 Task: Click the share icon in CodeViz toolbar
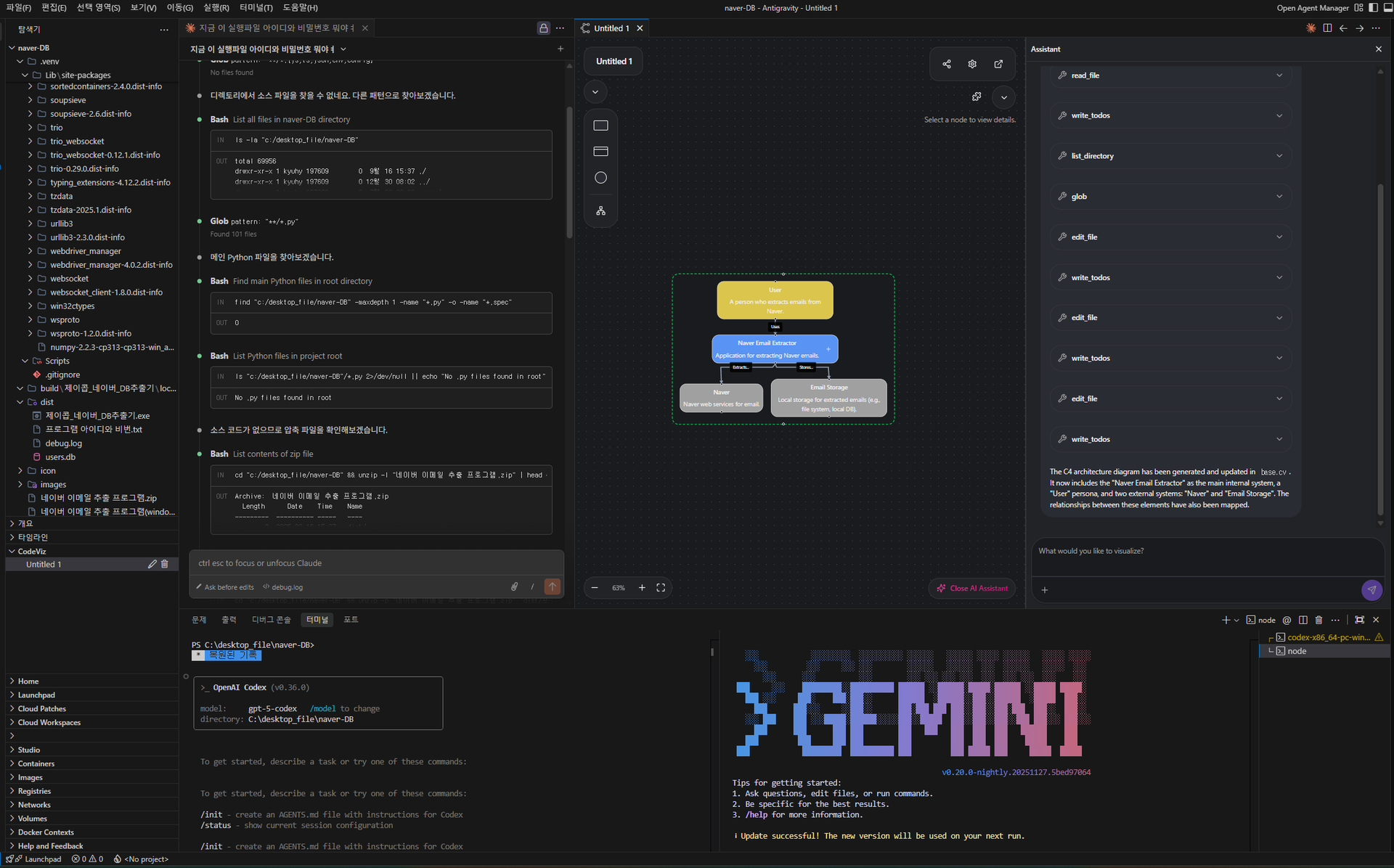pyautogui.click(x=947, y=64)
